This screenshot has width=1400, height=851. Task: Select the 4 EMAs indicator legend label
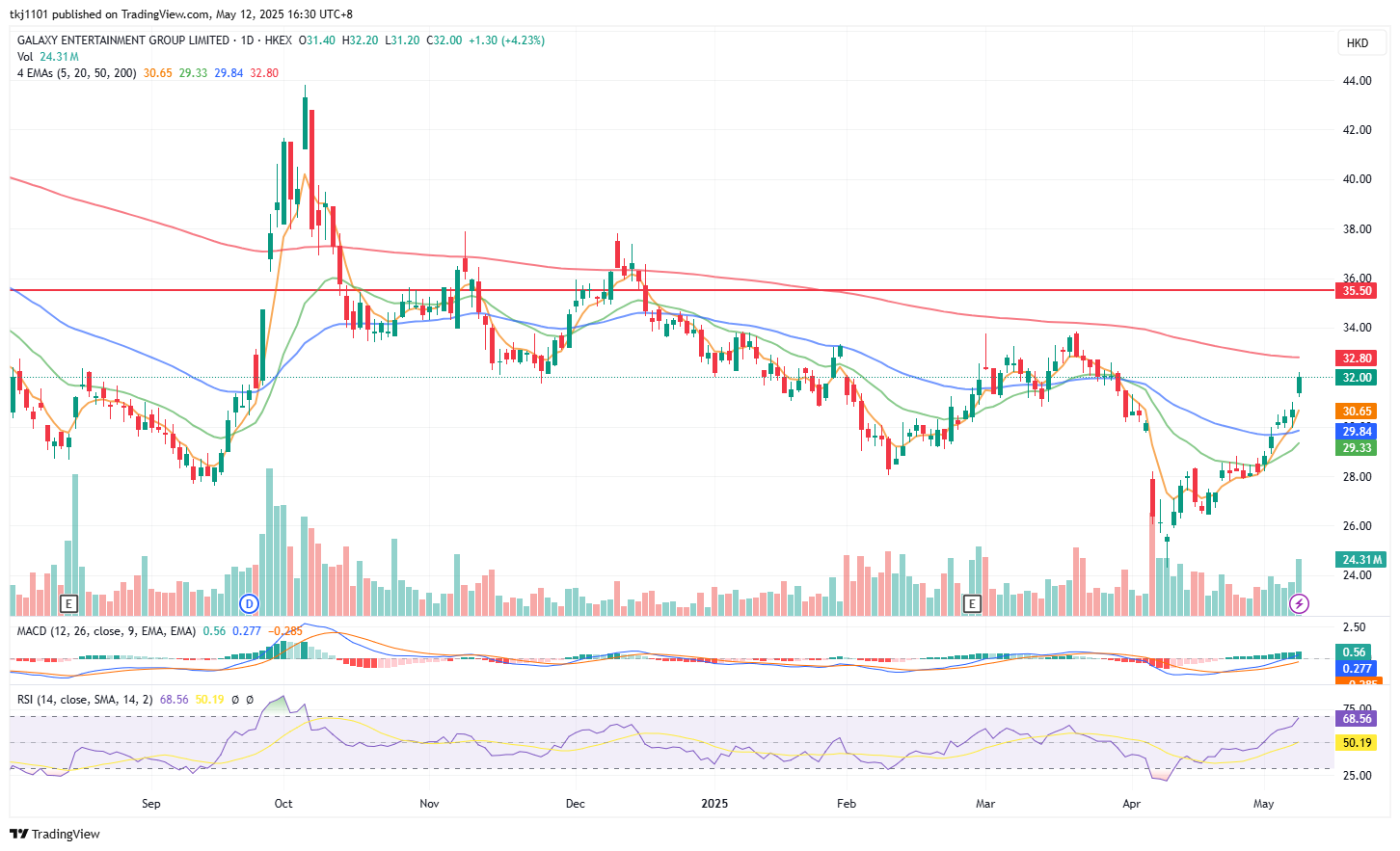(77, 73)
